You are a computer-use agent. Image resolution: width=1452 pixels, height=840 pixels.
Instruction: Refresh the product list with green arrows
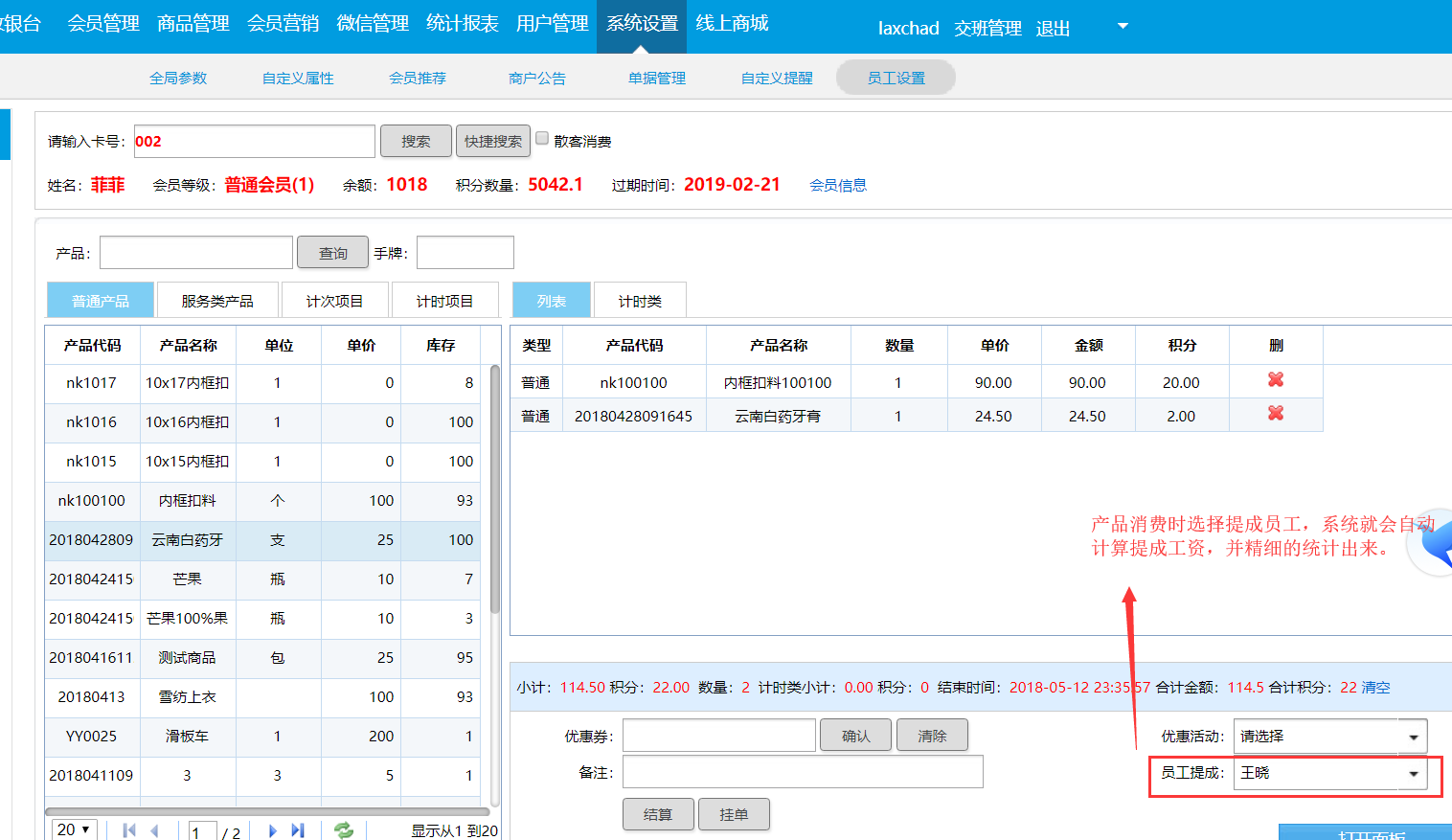tap(344, 830)
